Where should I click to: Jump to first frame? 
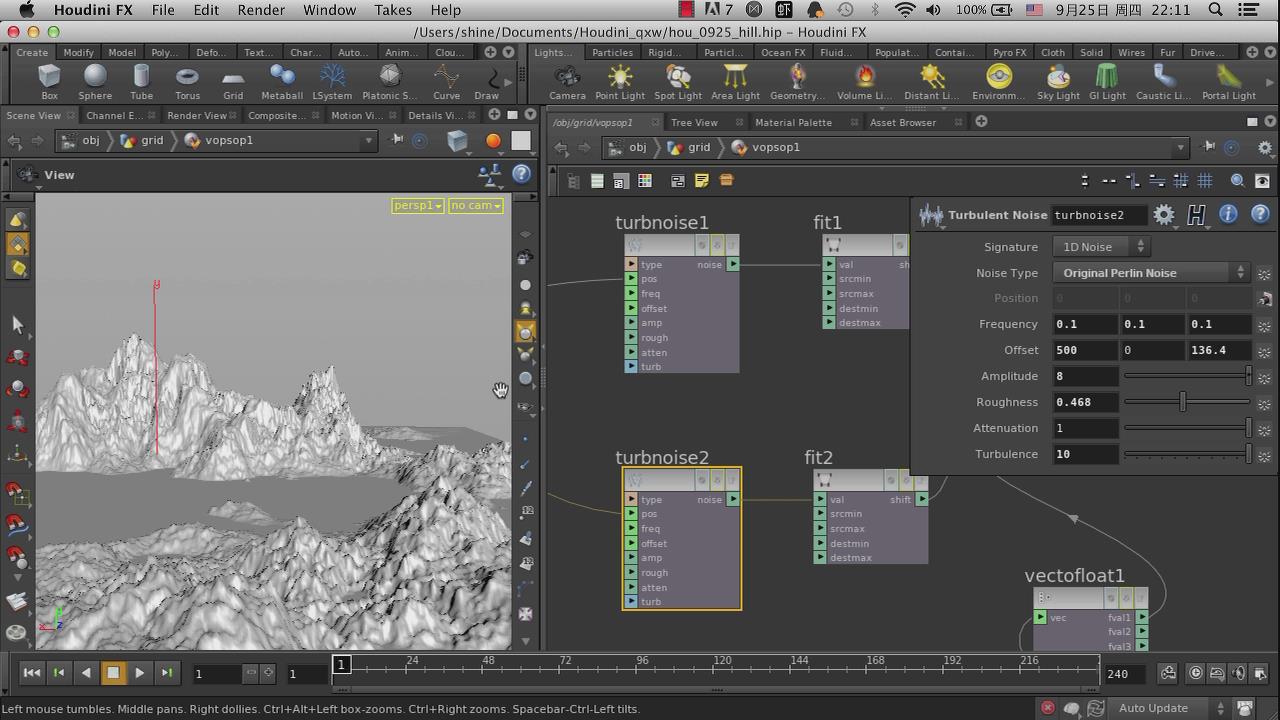pyautogui.click(x=31, y=673)
